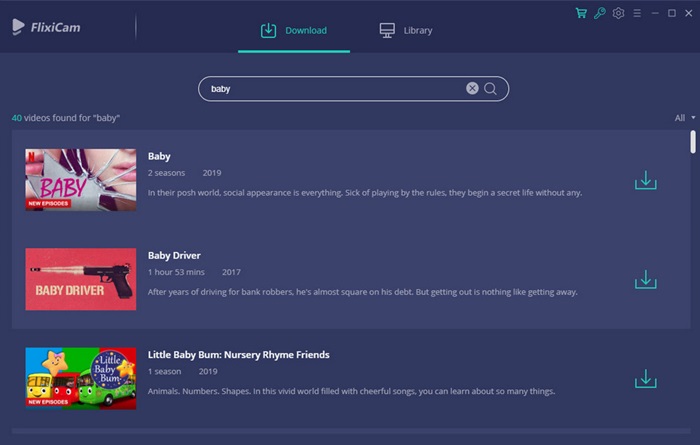
Task: Click the Baby Driver description about bank robbers
Action: pos(362,292)
